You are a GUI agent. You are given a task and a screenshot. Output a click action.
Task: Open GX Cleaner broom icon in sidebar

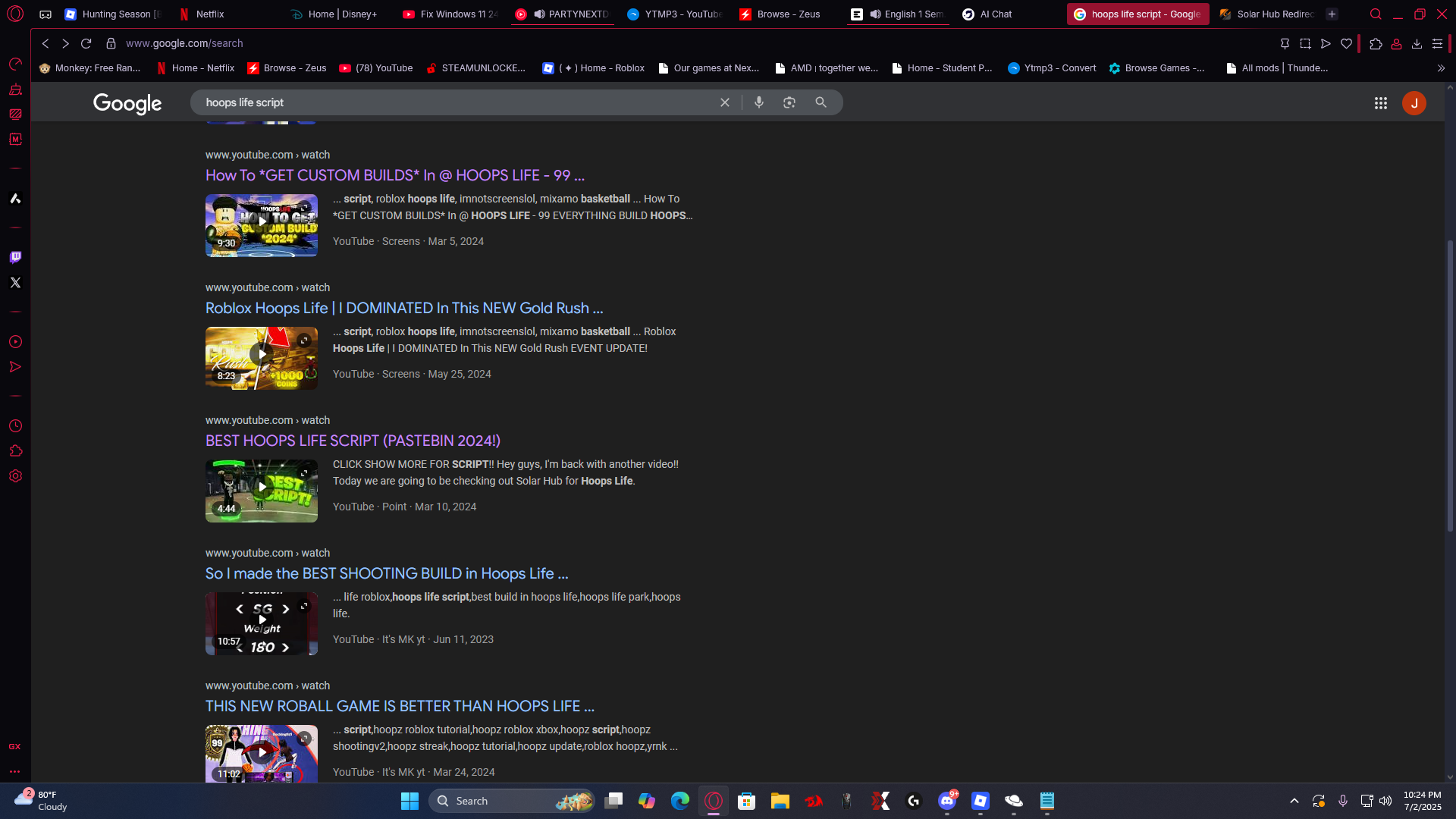click(x=15, y=89)
